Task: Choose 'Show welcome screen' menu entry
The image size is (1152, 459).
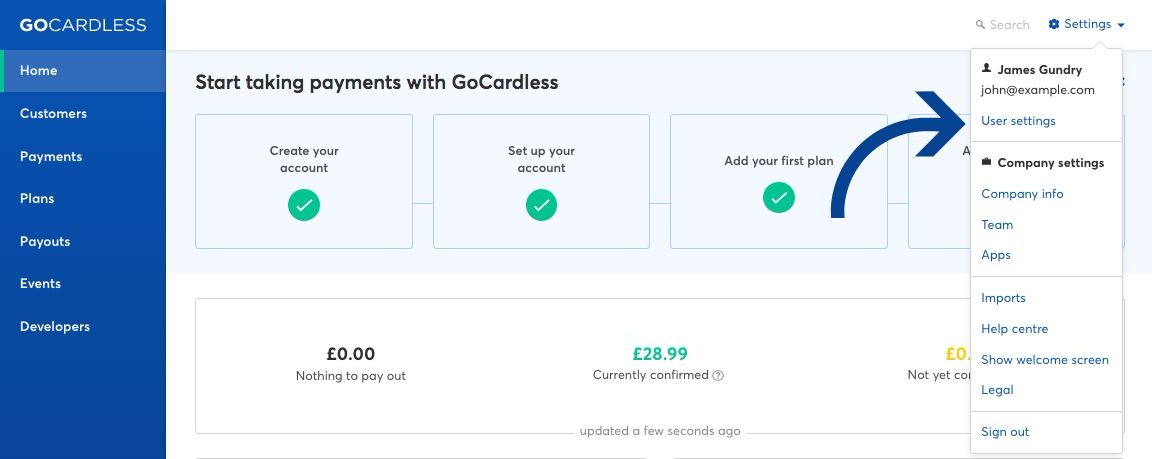Action: pyautogui.click(x=1045, y=360)
